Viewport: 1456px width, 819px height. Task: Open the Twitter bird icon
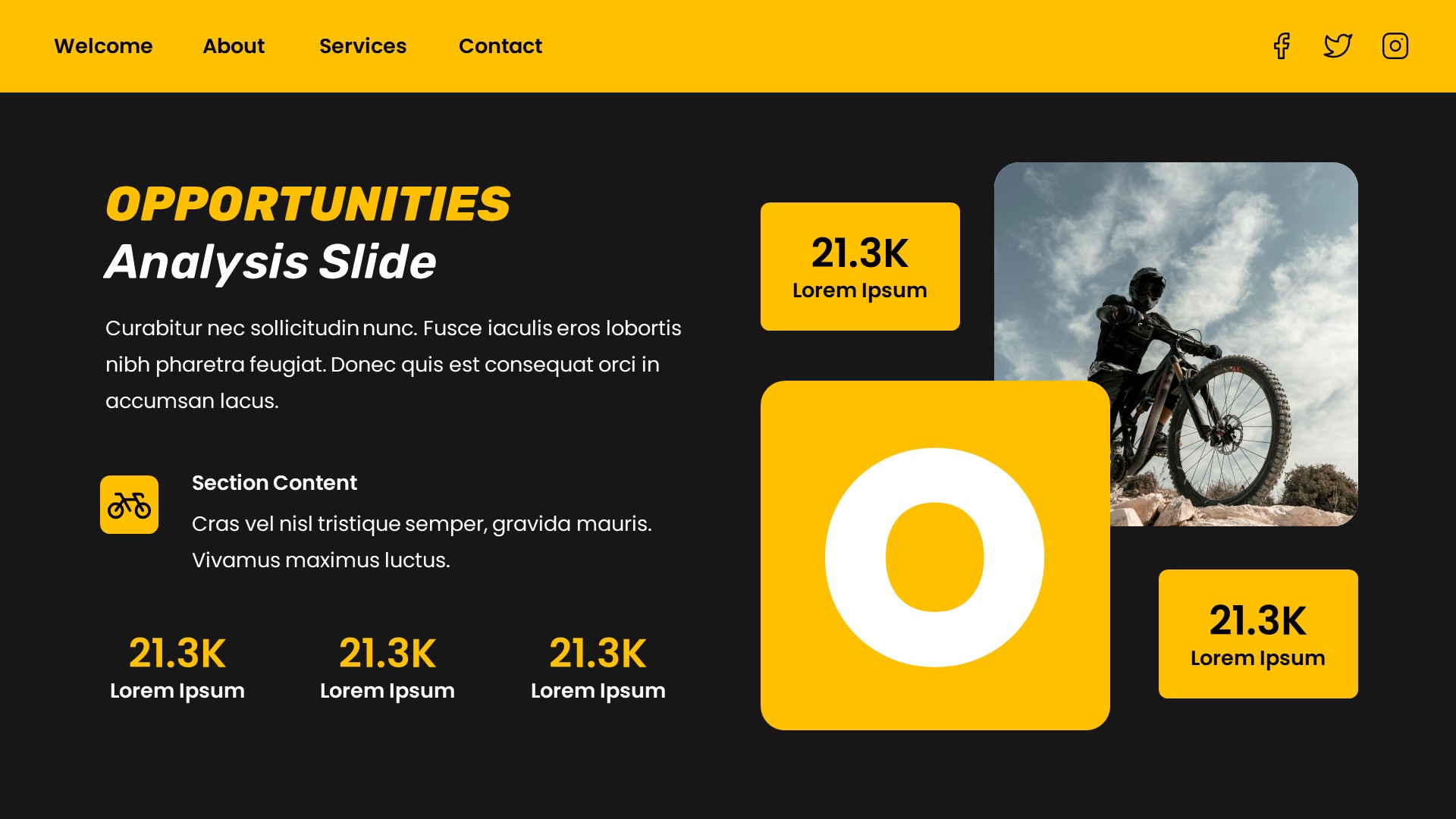point(1338,45)
